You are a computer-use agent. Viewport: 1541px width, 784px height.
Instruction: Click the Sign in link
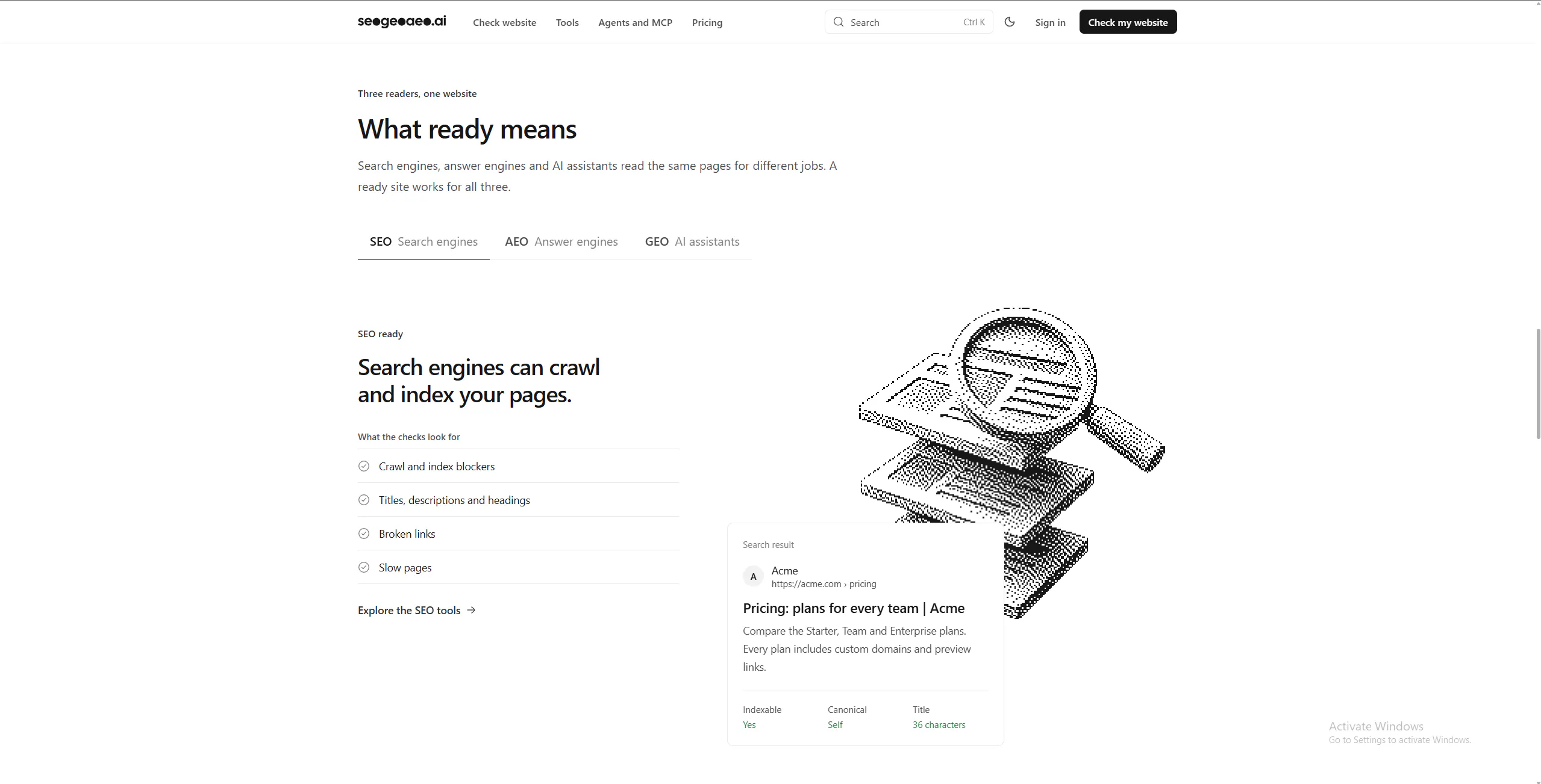[1050, 22]
